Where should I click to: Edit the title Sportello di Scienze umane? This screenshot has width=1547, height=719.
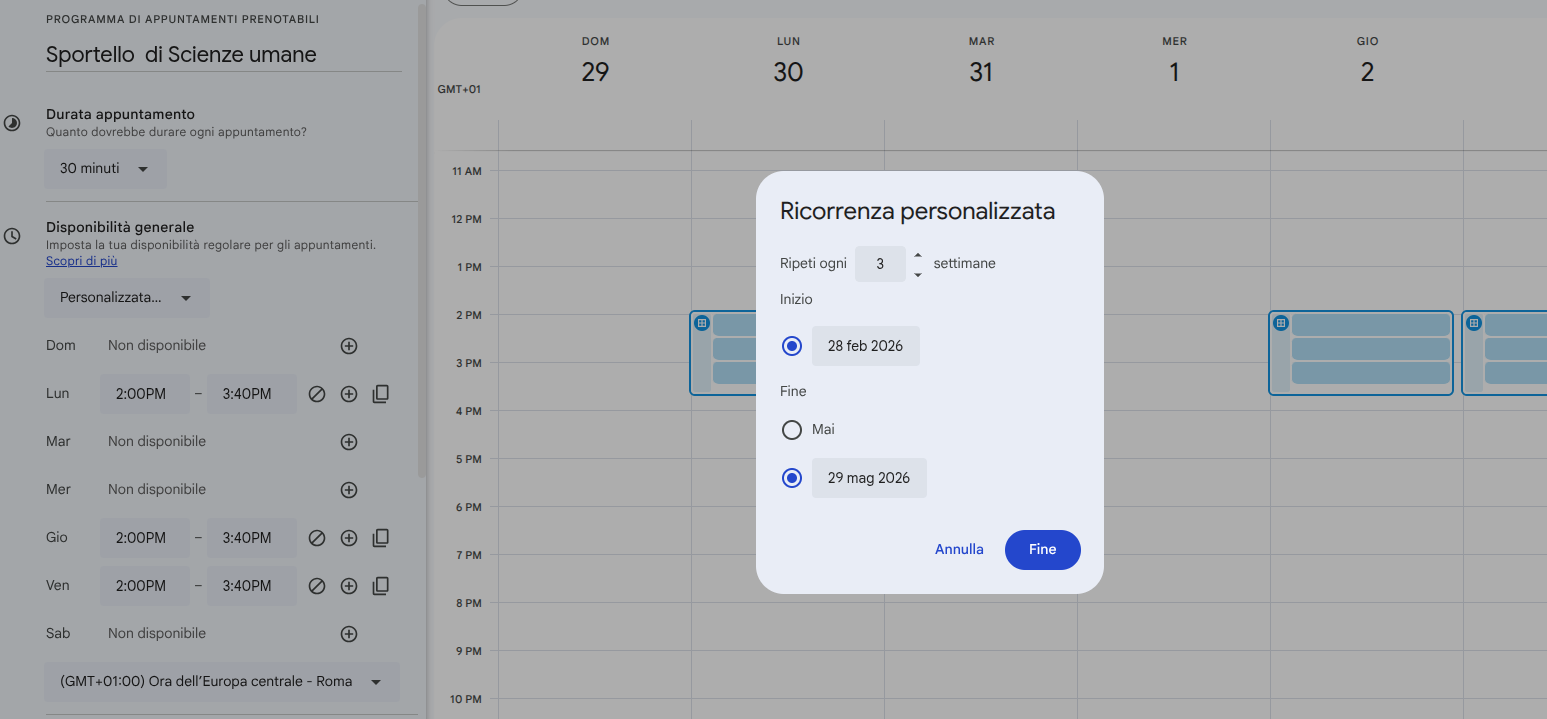tap(224, 55)
